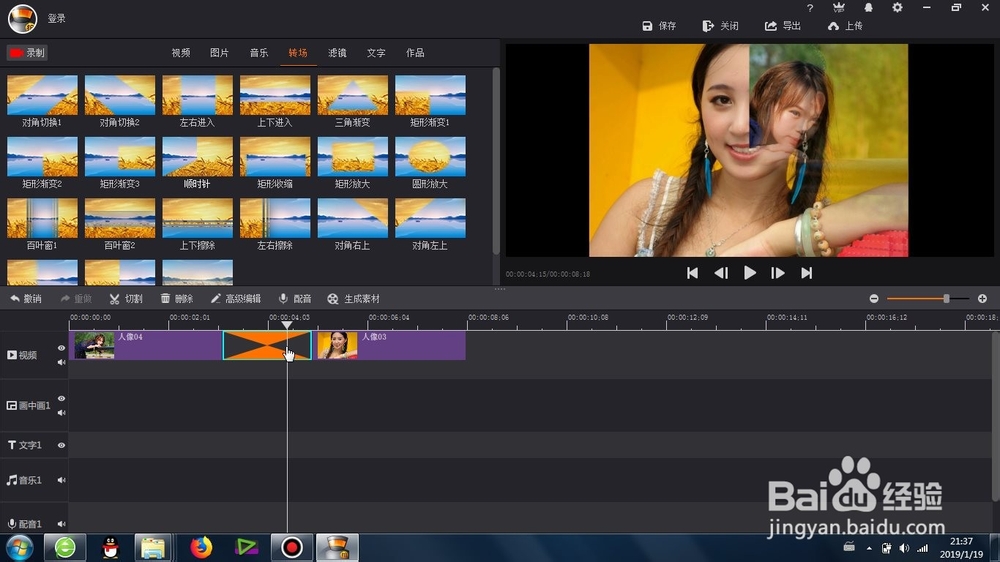Open the 音乐 tab
This screenshot has height=562, width=1000.
coord(259,53)
